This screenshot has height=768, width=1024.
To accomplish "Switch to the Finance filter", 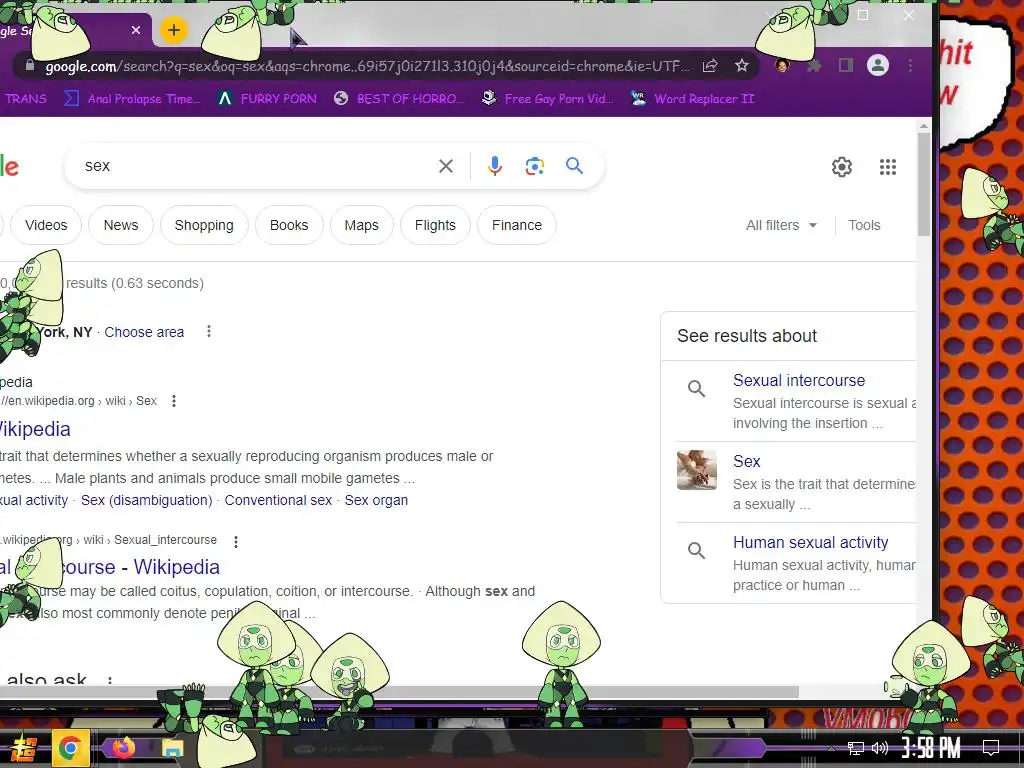I will pyautogui.click(x=517, y=225).
